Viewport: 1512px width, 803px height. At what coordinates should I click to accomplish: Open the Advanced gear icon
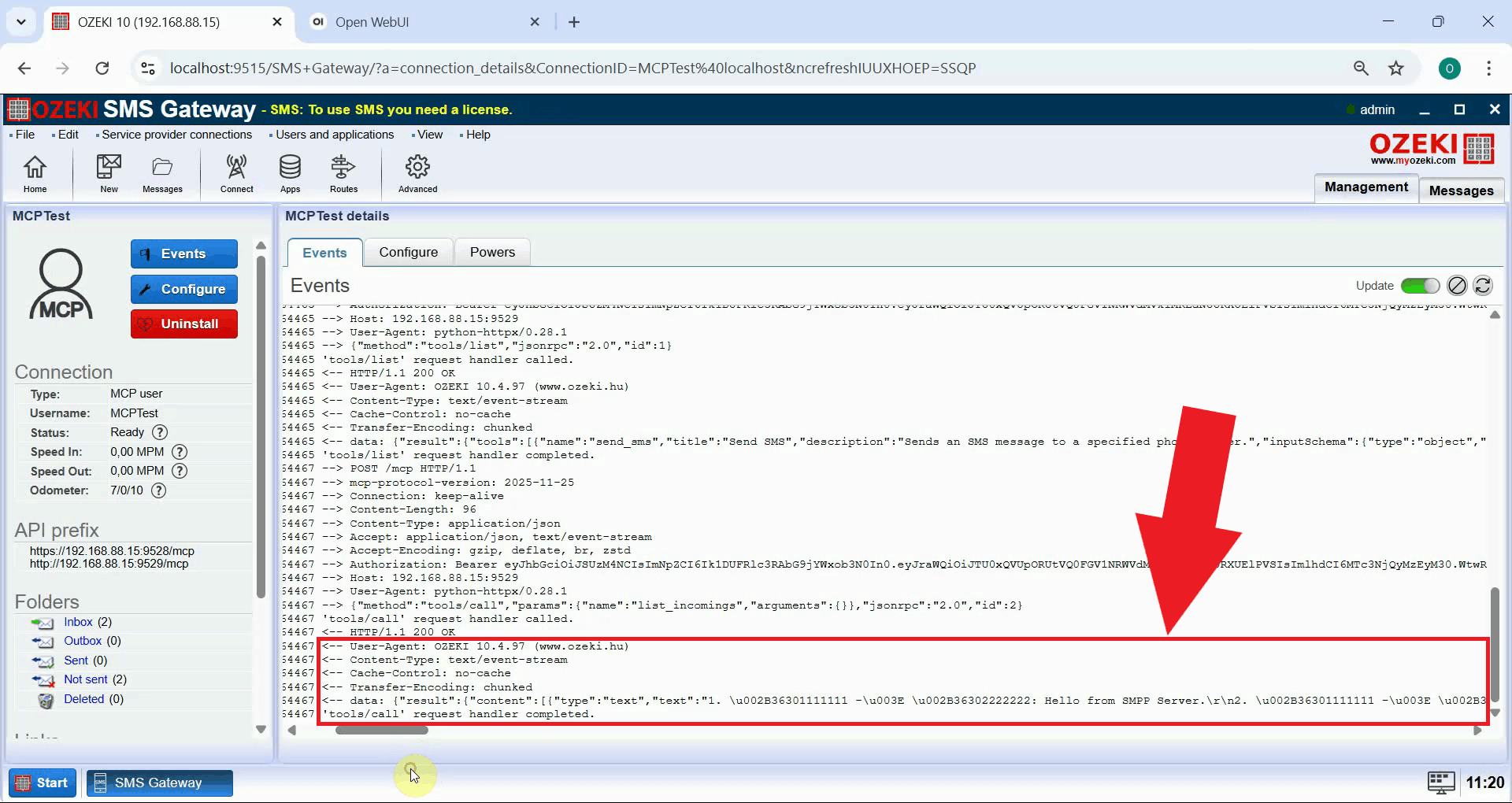point(417,173)
